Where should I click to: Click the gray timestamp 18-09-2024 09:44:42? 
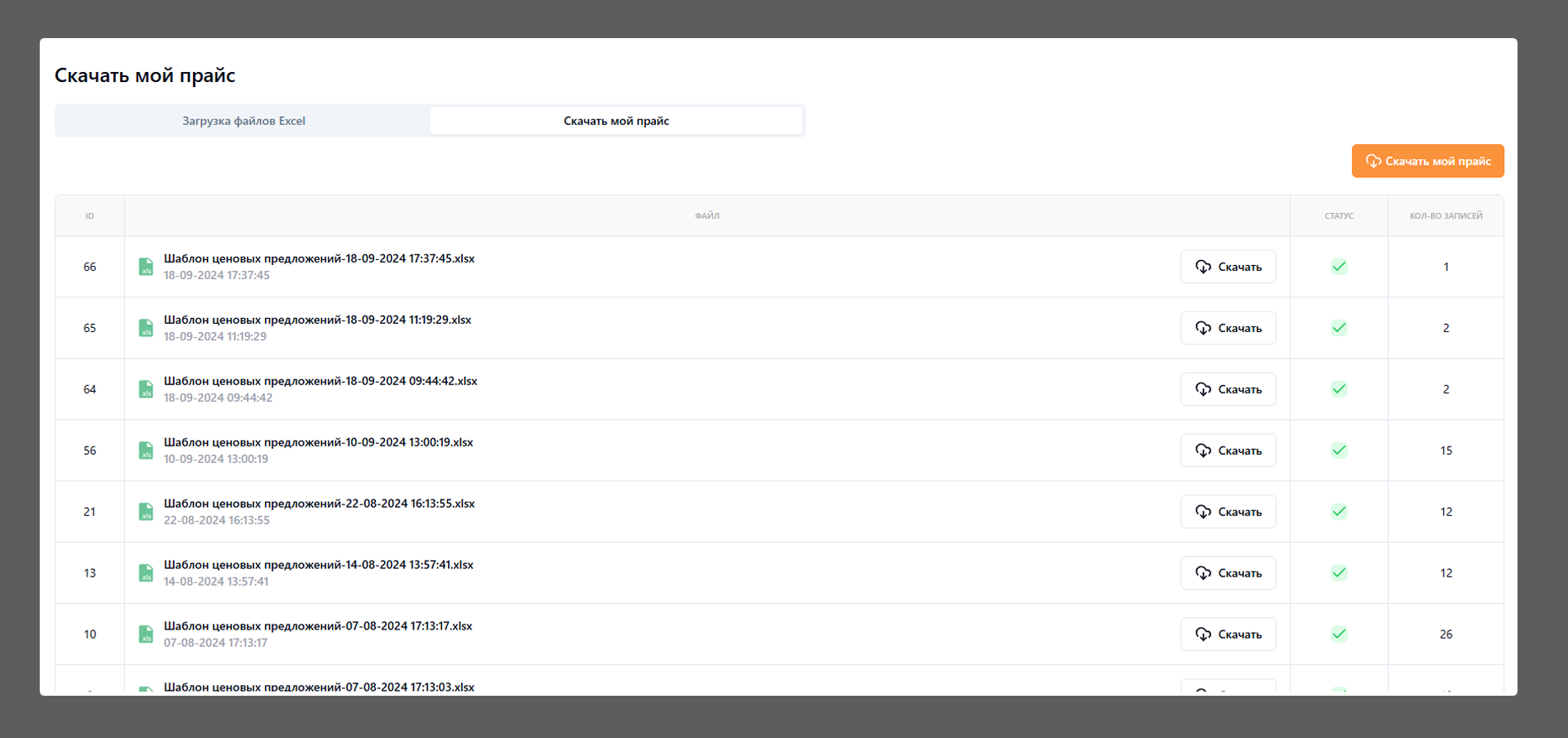coord(218,398)
